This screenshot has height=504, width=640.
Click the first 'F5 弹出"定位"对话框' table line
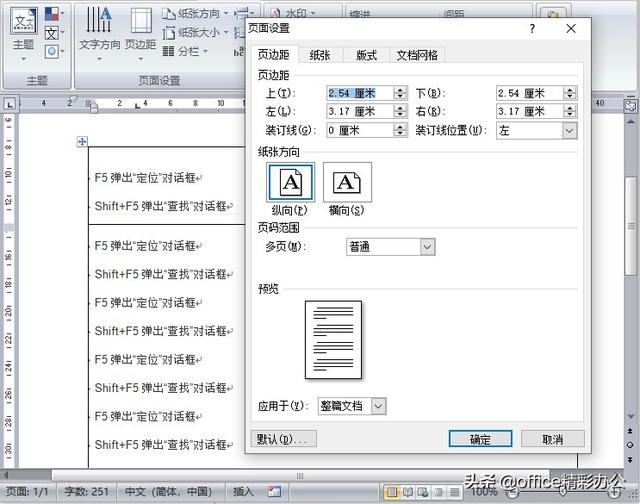click(x=148, y=178)
